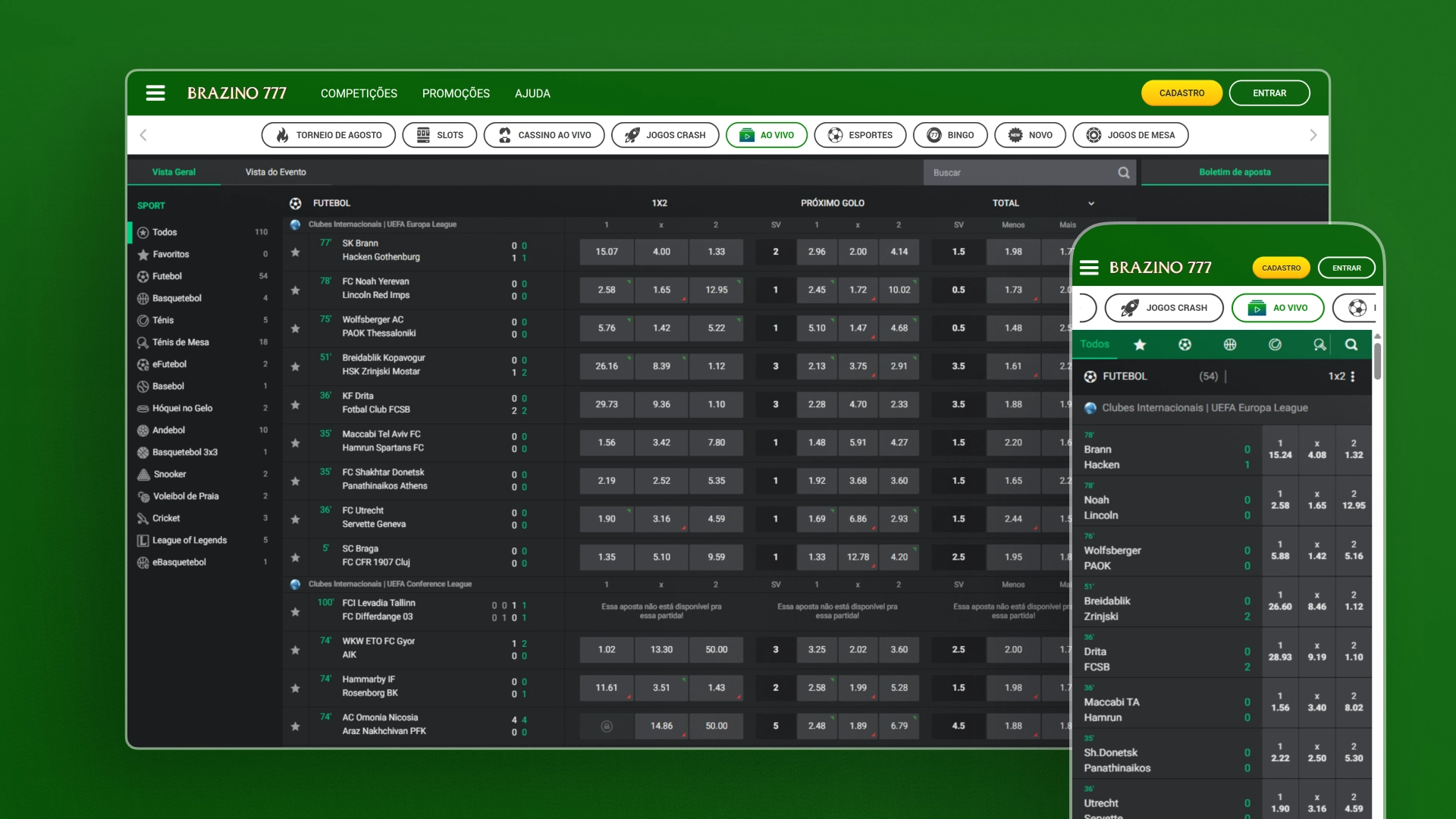The width and height of the screenshot is (1456, 819).
Task: Click the basketball icon in the mobile sports bar
Action: point(1229,344)
